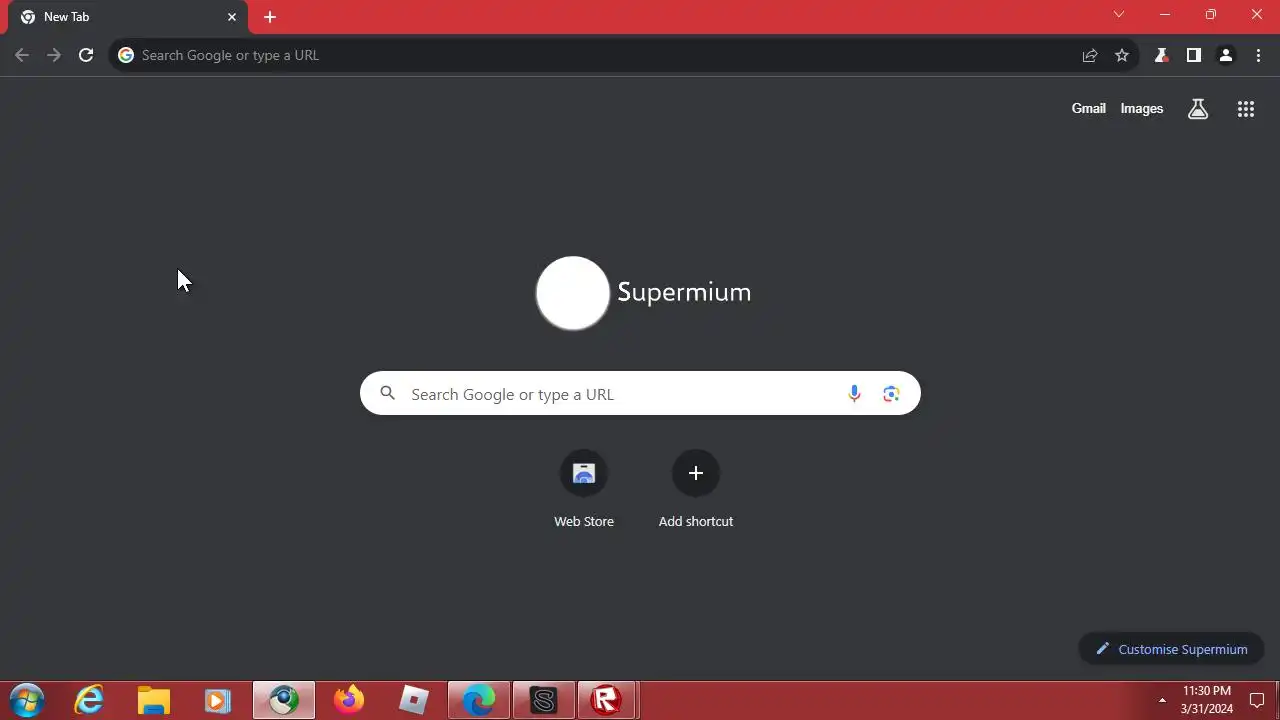Click the search box magnifier icon
The image size is (1280, 720).
[388, 394]
